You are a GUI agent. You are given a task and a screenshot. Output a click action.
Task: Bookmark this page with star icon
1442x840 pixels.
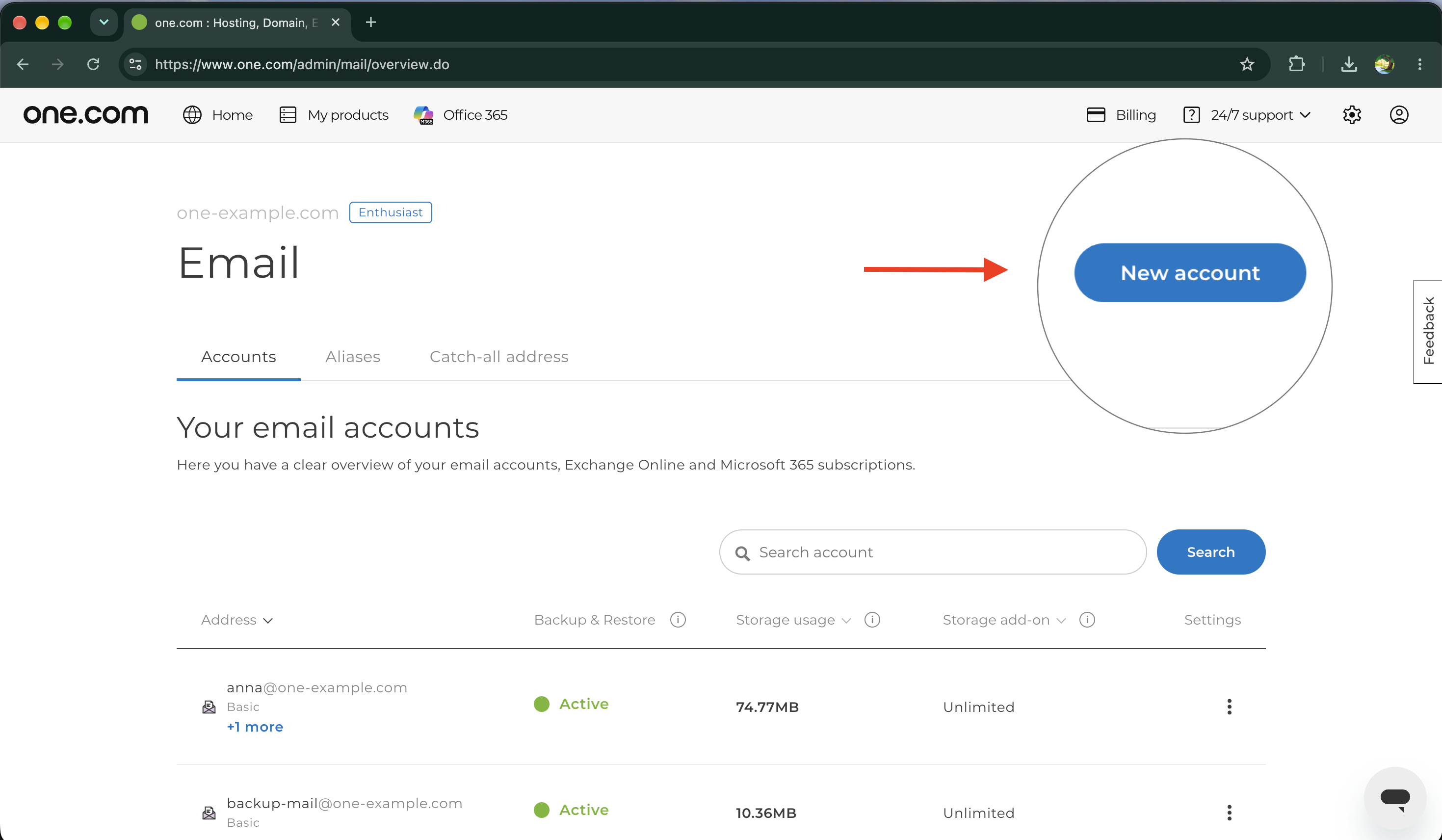pyautogui.click(x=1247, y=64)
